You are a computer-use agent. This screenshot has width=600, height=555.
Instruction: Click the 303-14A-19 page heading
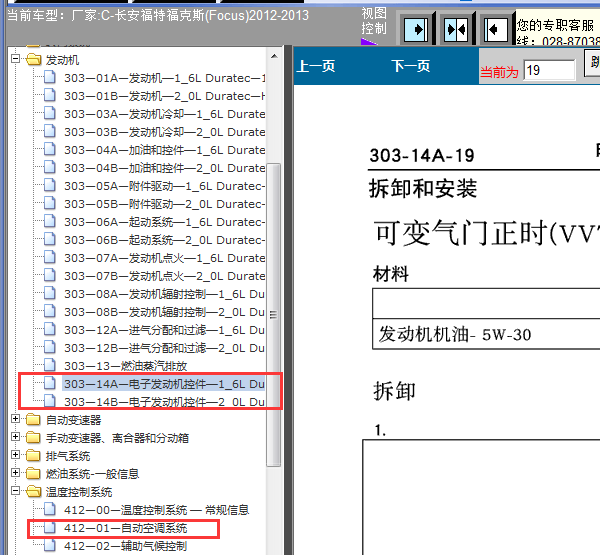pyautogui.click(x=422, y=156)
